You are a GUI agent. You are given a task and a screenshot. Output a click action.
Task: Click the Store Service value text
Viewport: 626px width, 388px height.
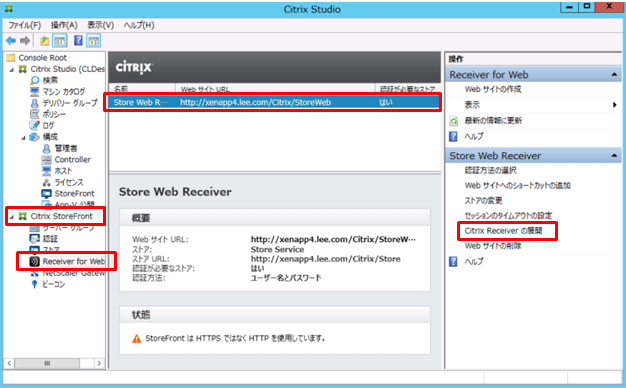coord(277,249)
